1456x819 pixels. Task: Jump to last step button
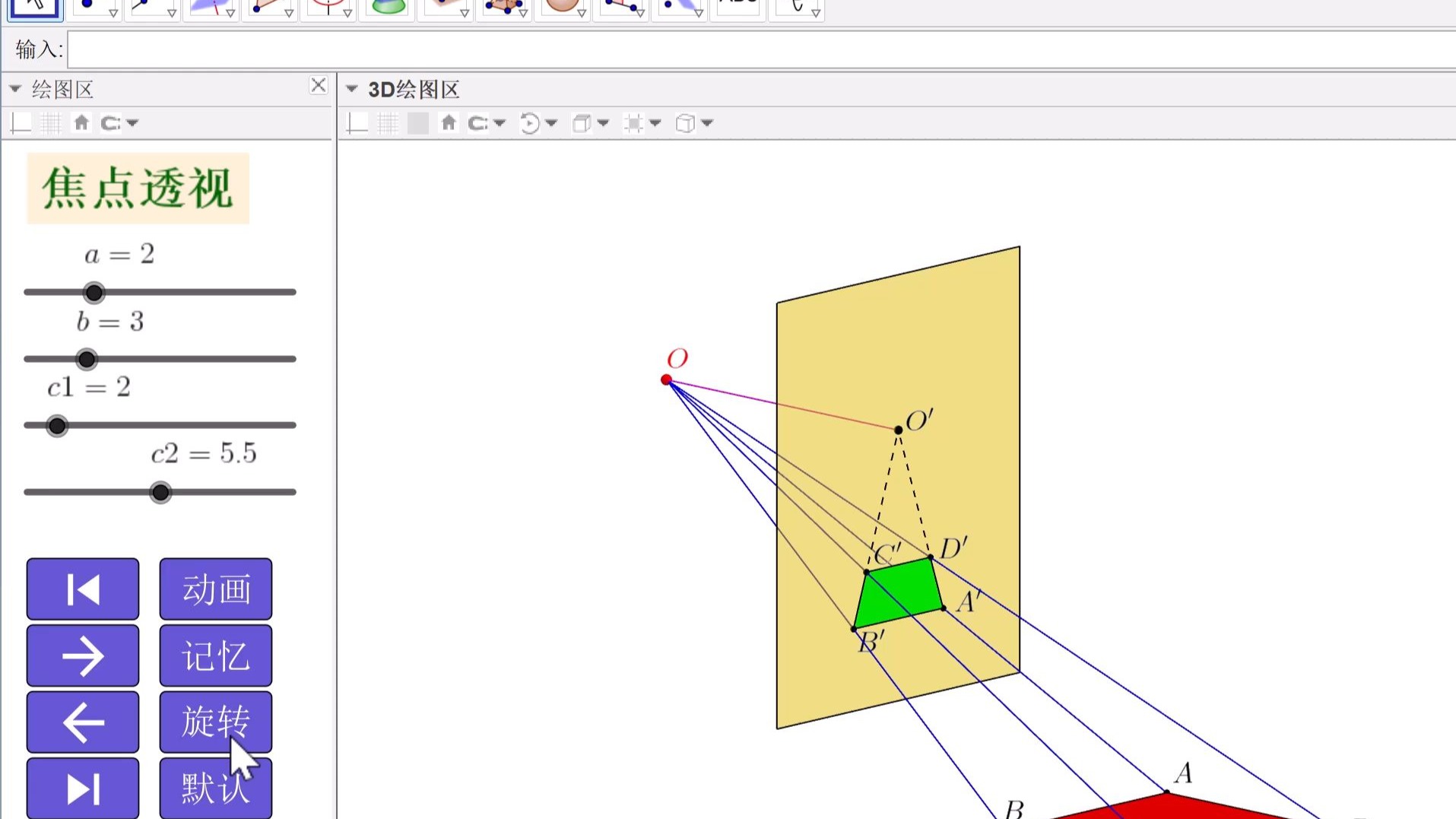click(83, 788)
